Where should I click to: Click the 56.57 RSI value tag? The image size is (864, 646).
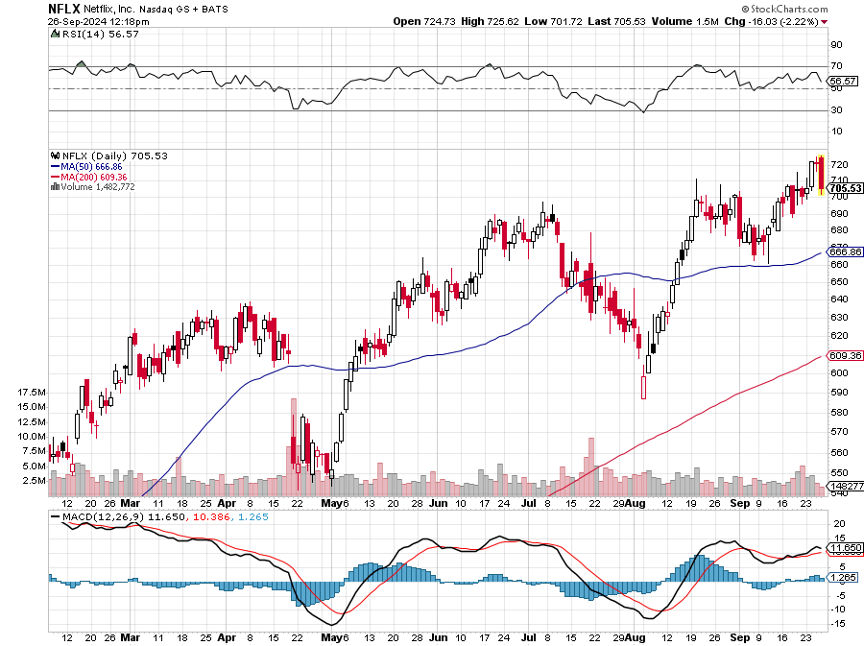point(843,80)
